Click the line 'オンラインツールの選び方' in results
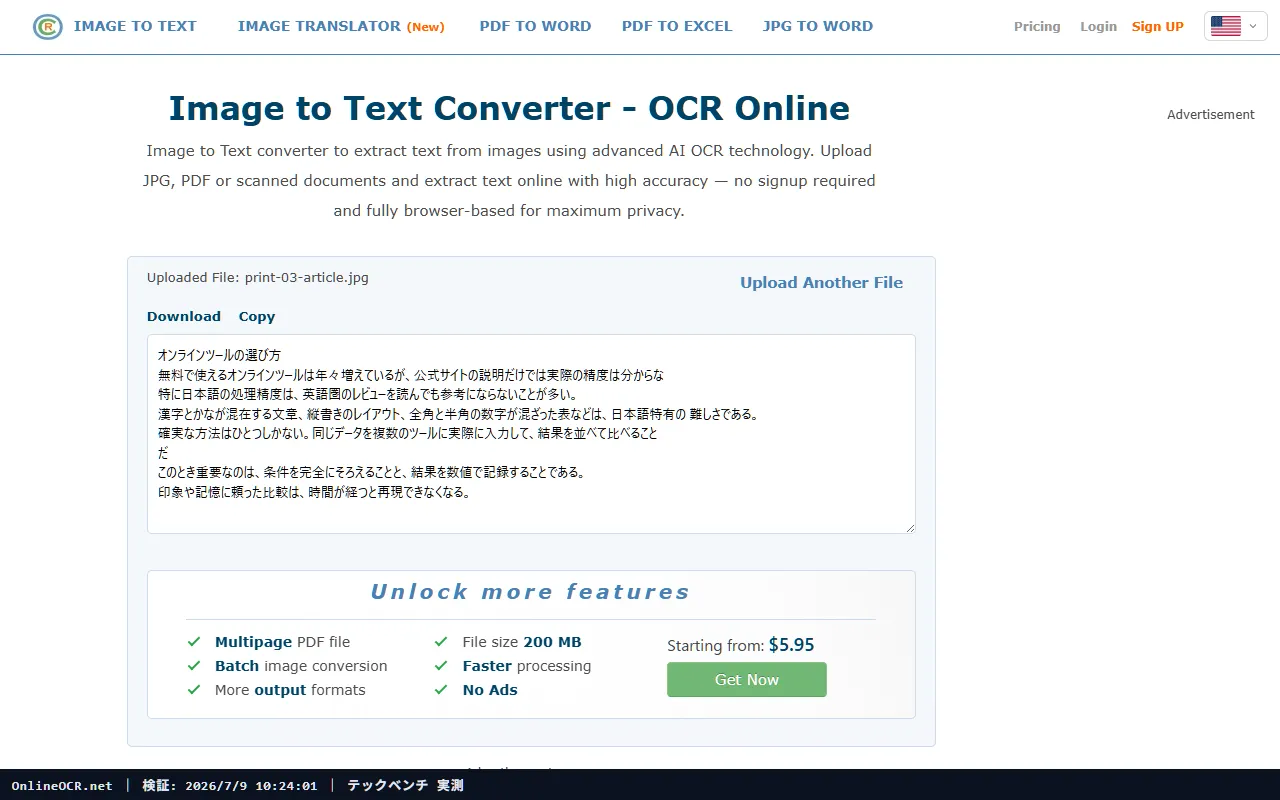The width and height of the screenshot is (1280, 800). pyautogui.click(x=219, y=355)
